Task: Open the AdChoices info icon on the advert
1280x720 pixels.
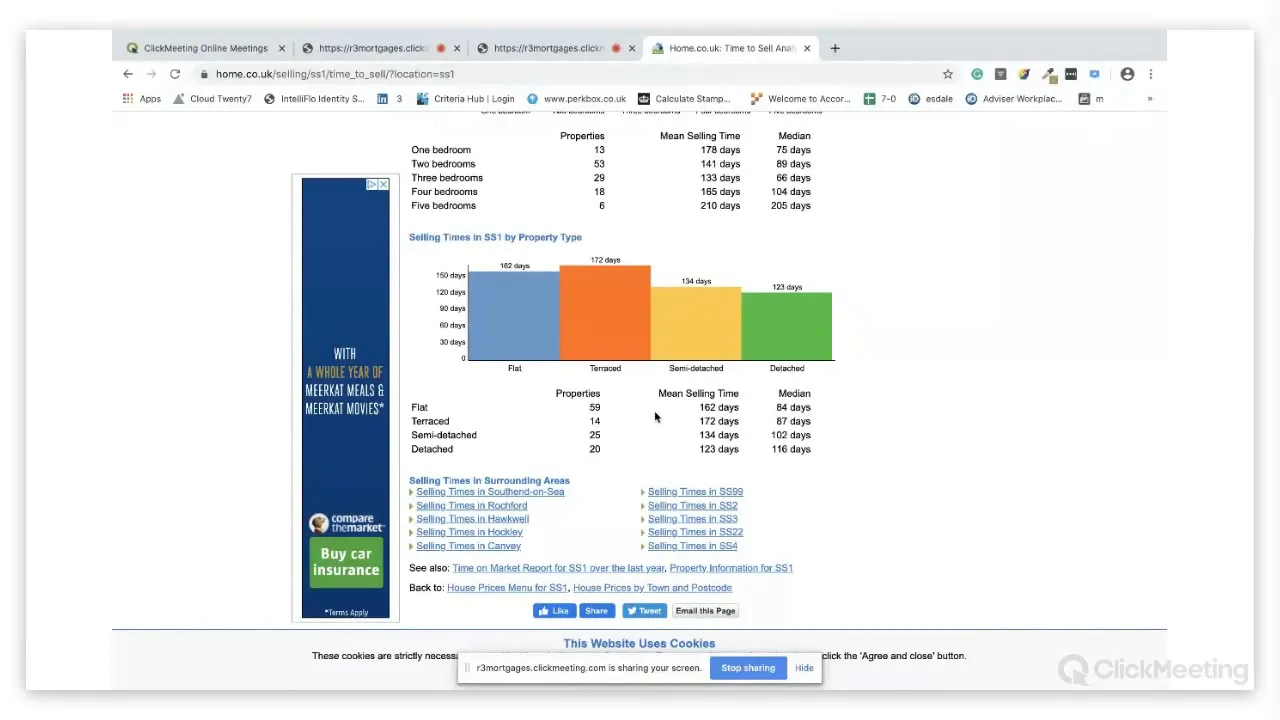Action: [372, 185]
